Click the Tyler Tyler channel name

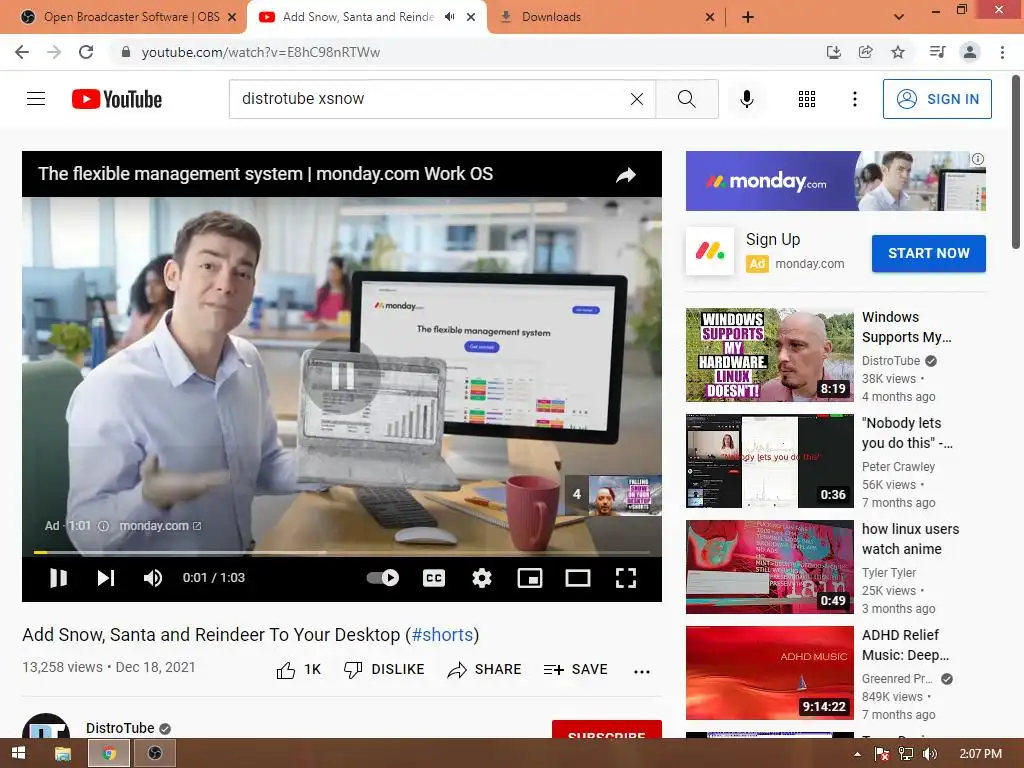coord(889,573)
